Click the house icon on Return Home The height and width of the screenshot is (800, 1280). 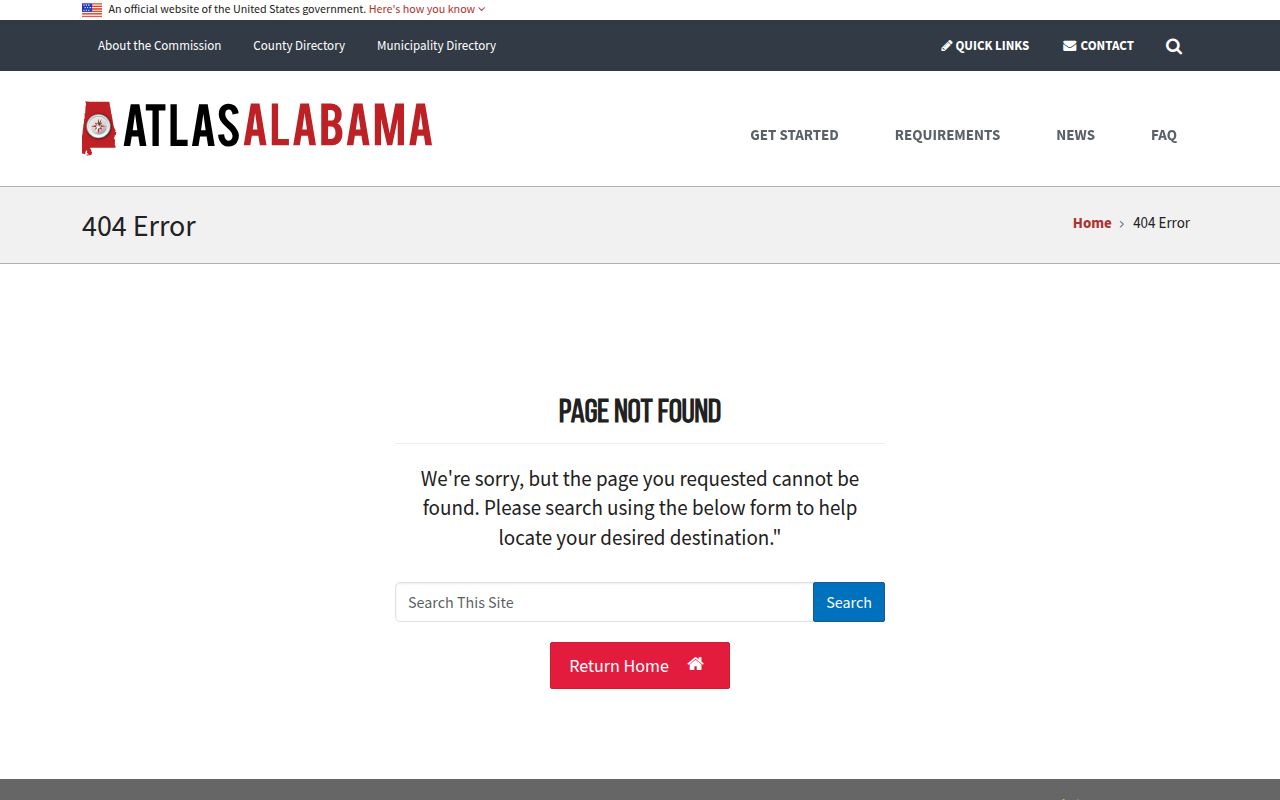point(696,664)
